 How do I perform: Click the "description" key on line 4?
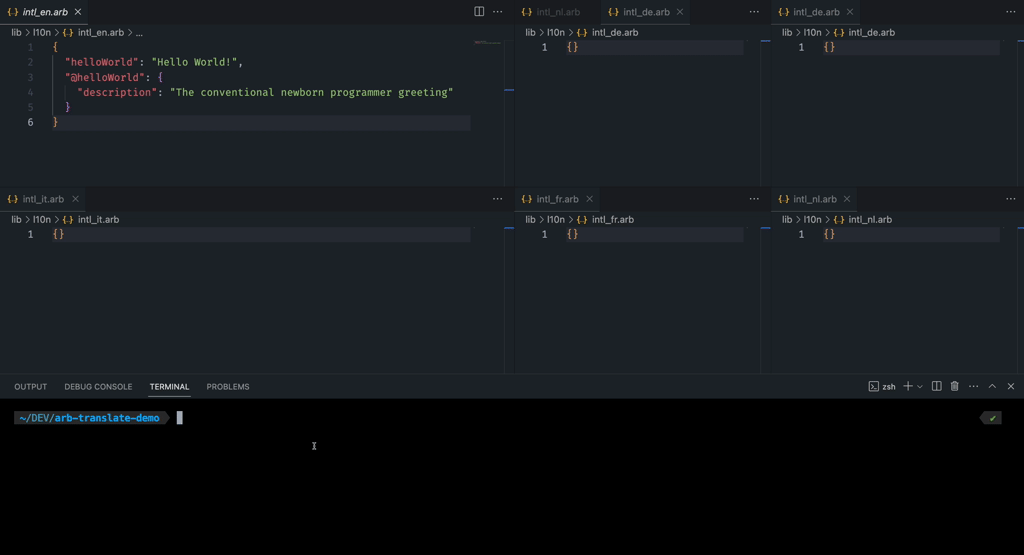click(117, 92)
